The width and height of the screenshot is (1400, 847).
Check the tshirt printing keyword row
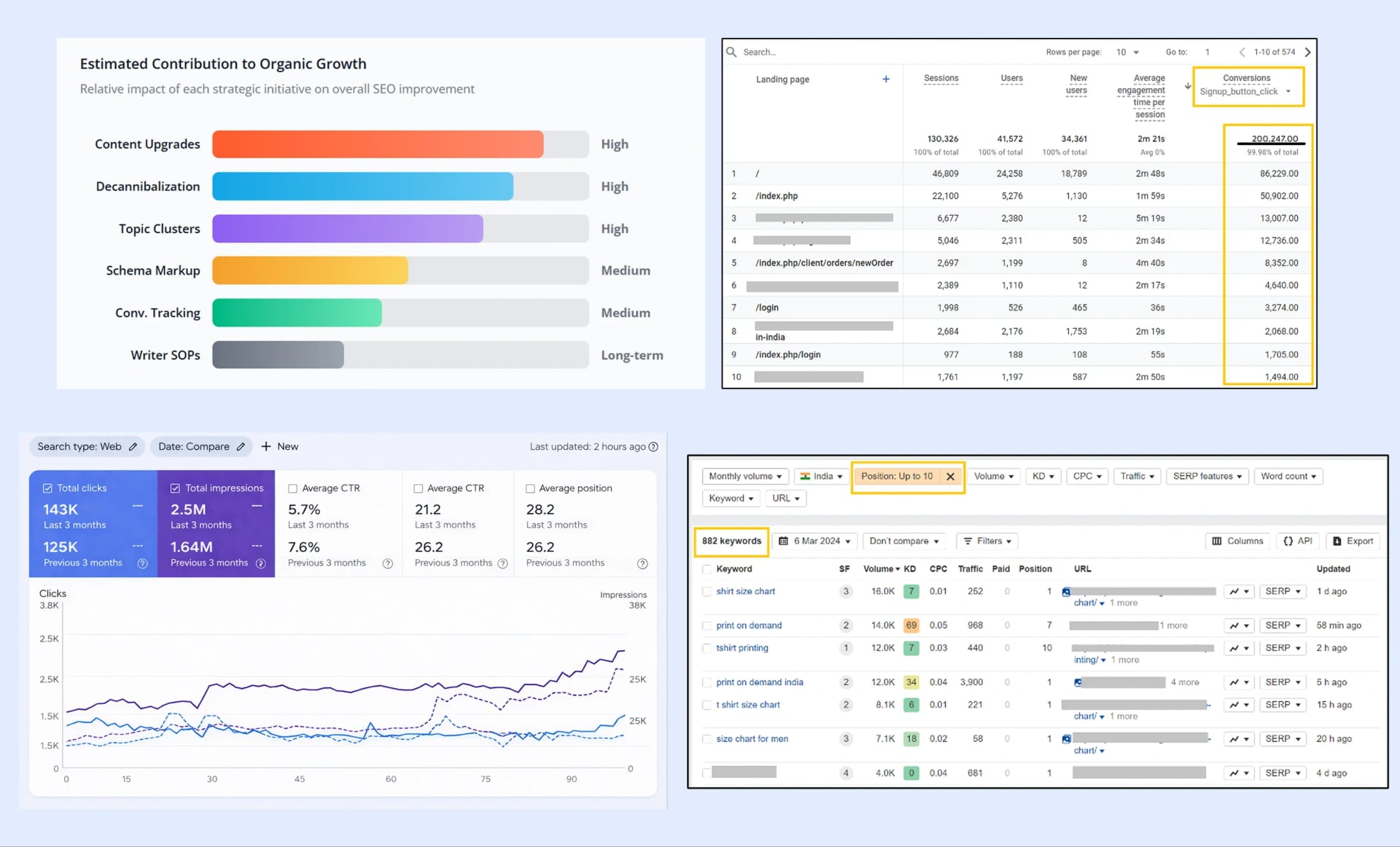[707, 648]
